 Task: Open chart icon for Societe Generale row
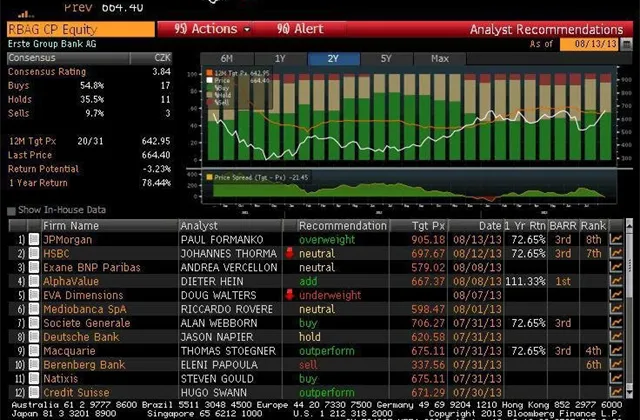[616, 322]
